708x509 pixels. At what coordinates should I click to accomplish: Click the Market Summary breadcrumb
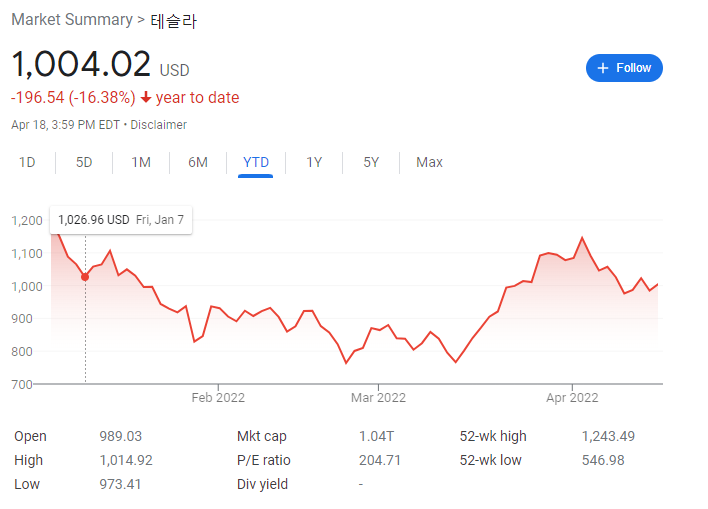72,19
